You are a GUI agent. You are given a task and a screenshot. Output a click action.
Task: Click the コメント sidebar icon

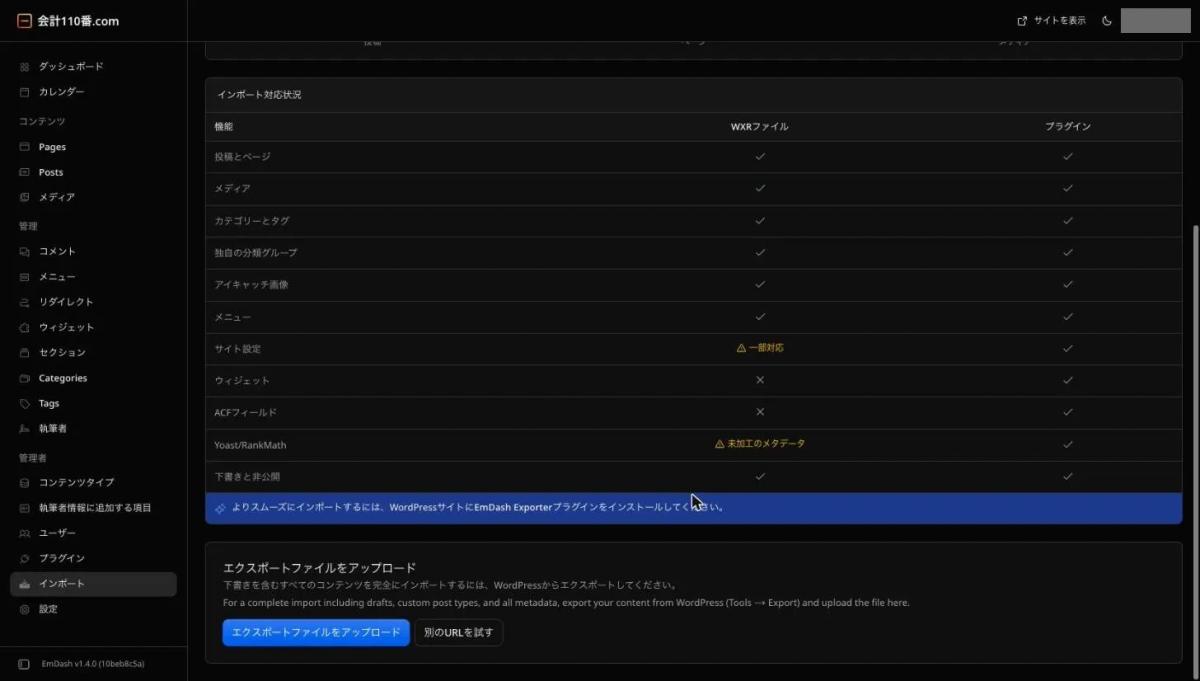[25, 251]
